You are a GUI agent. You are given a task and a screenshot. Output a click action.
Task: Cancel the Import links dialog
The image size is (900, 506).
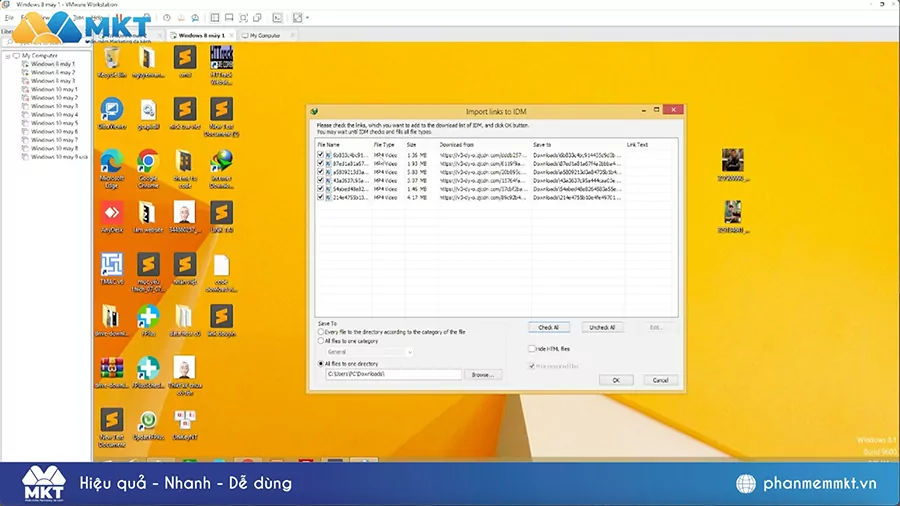660,380
